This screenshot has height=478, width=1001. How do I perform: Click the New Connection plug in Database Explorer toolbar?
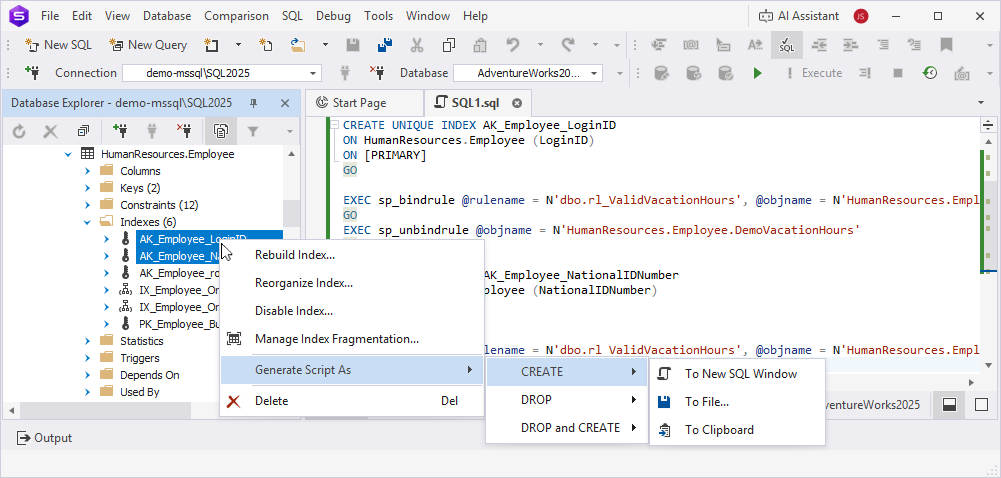tap(119, 131)
